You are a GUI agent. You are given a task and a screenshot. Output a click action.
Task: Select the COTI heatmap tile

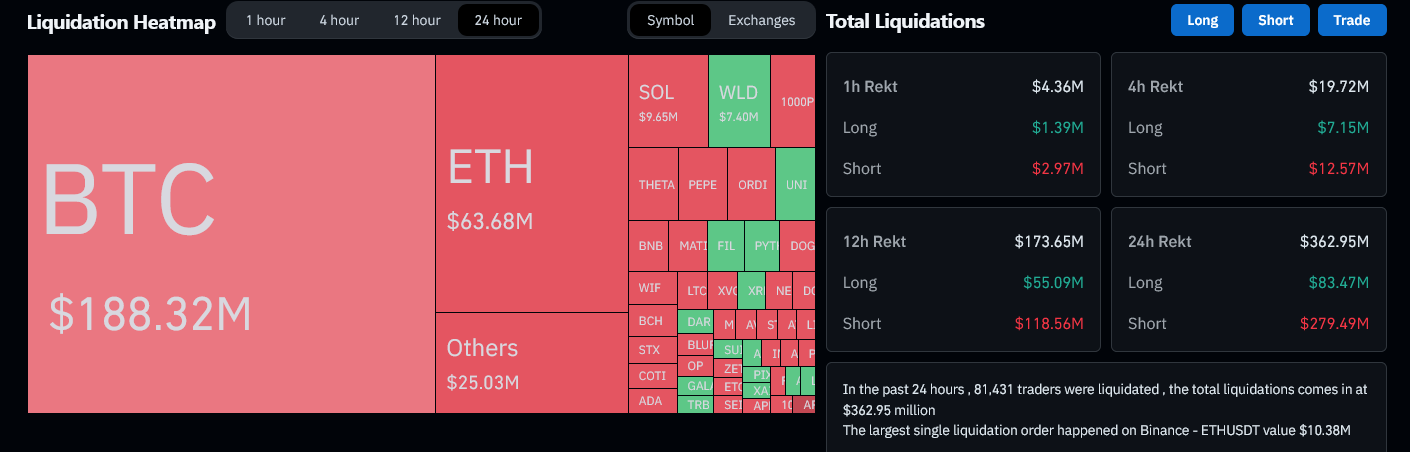(653, 376)
